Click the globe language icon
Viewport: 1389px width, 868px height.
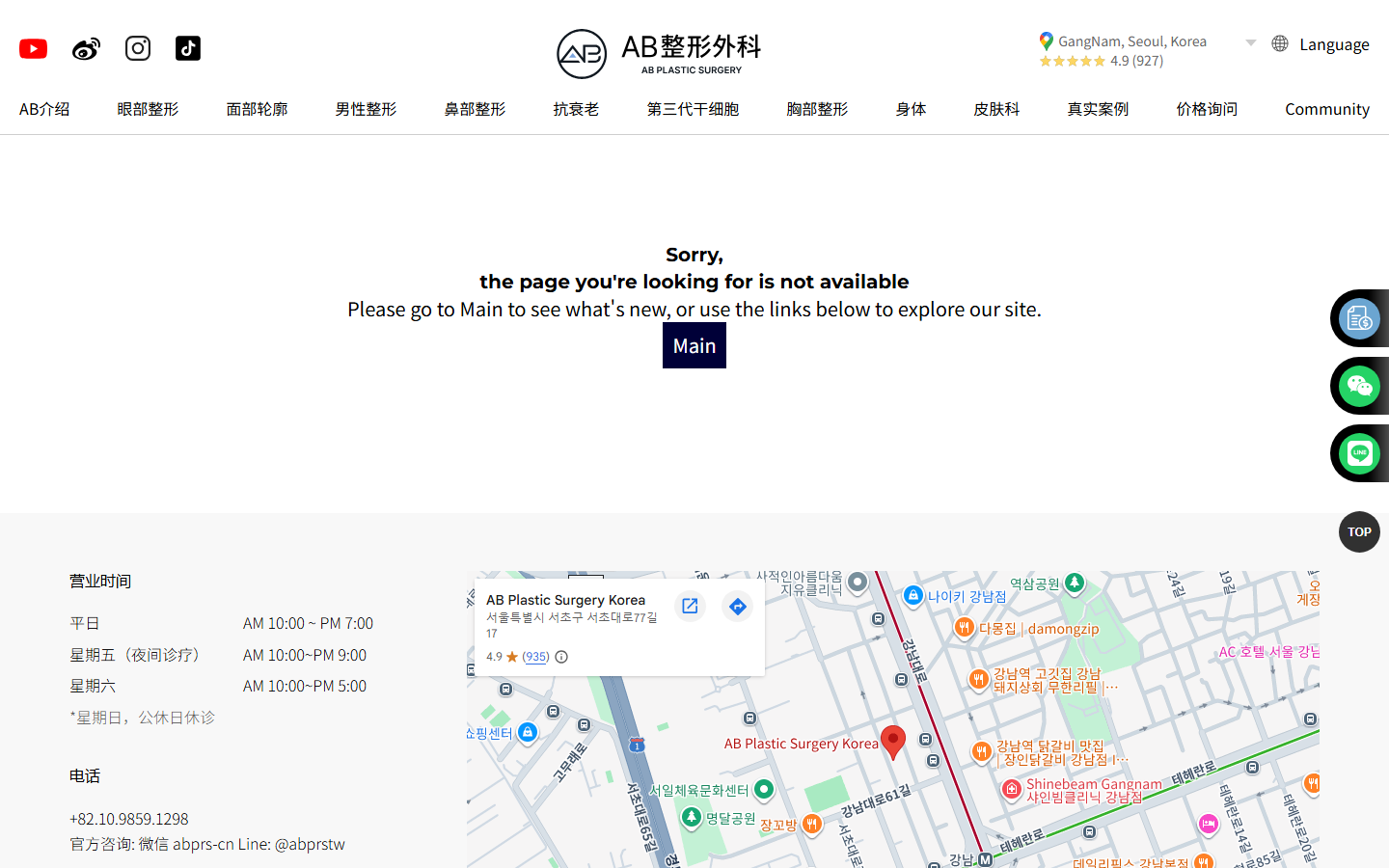point(1280,43)
